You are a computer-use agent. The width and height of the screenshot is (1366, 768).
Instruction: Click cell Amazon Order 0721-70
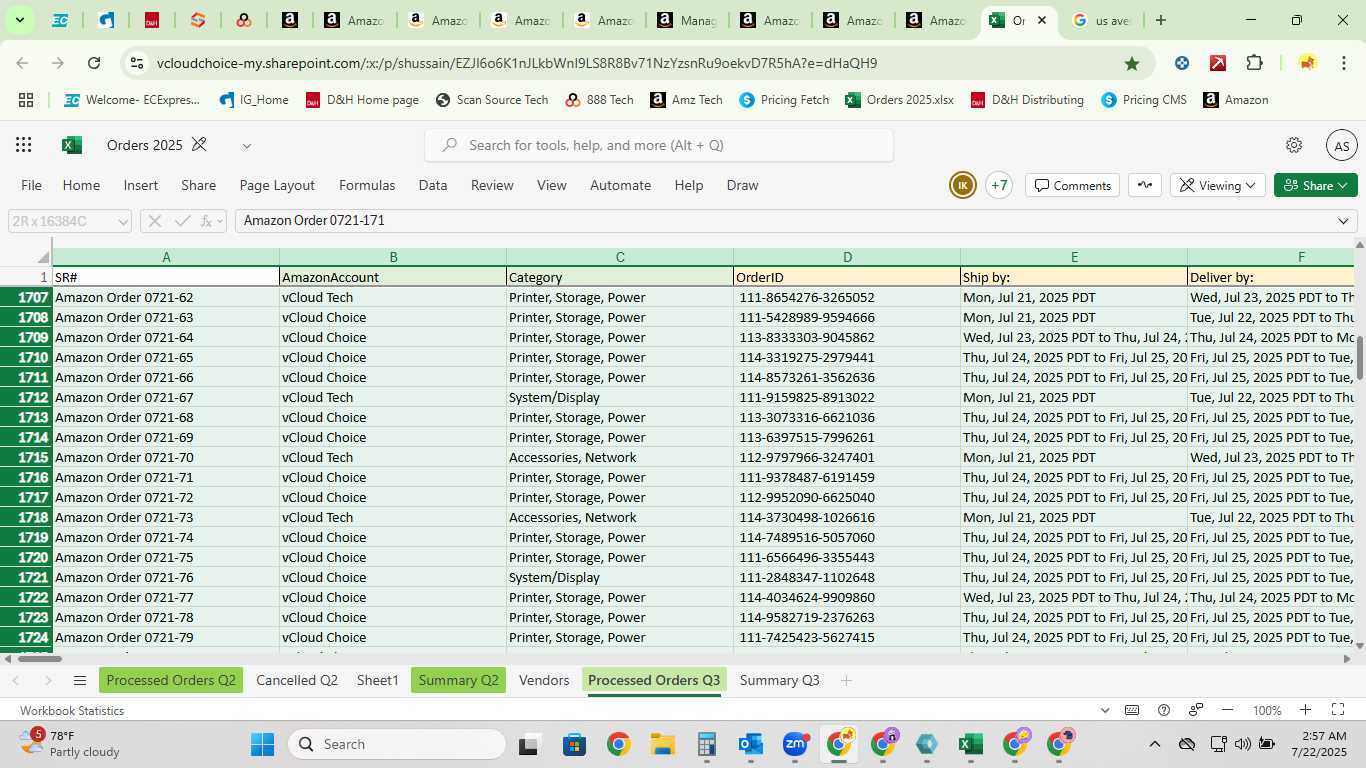[x=166, y=457]
